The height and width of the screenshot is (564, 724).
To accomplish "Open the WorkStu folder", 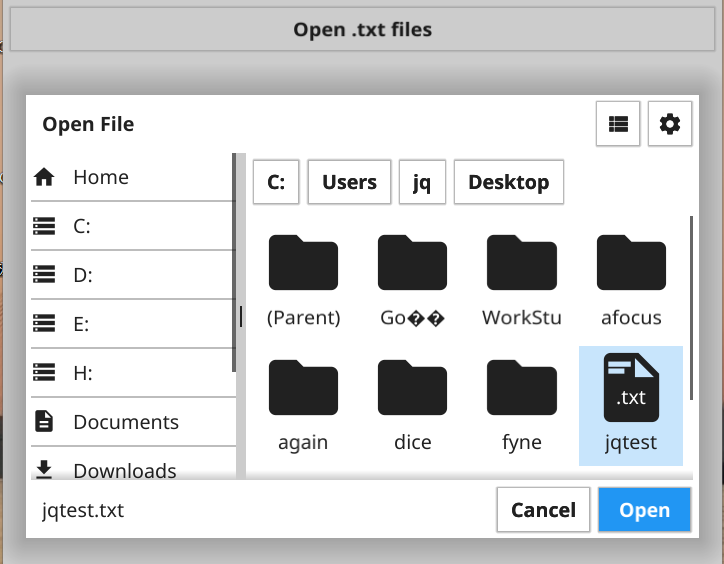I will [521, 280].
